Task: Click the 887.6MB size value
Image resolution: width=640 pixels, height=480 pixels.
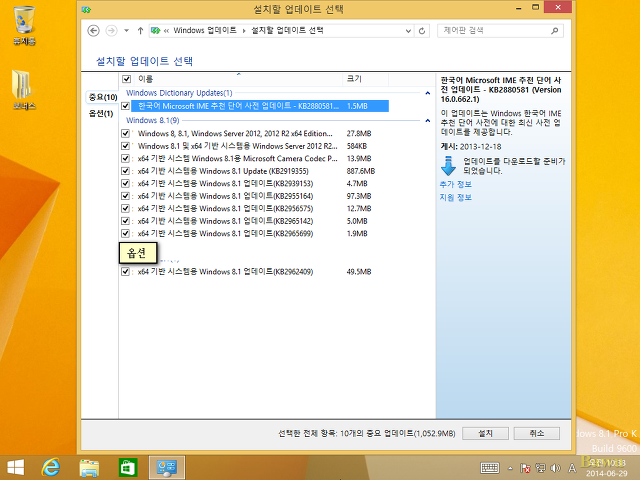Action: (x=361, y=171)
